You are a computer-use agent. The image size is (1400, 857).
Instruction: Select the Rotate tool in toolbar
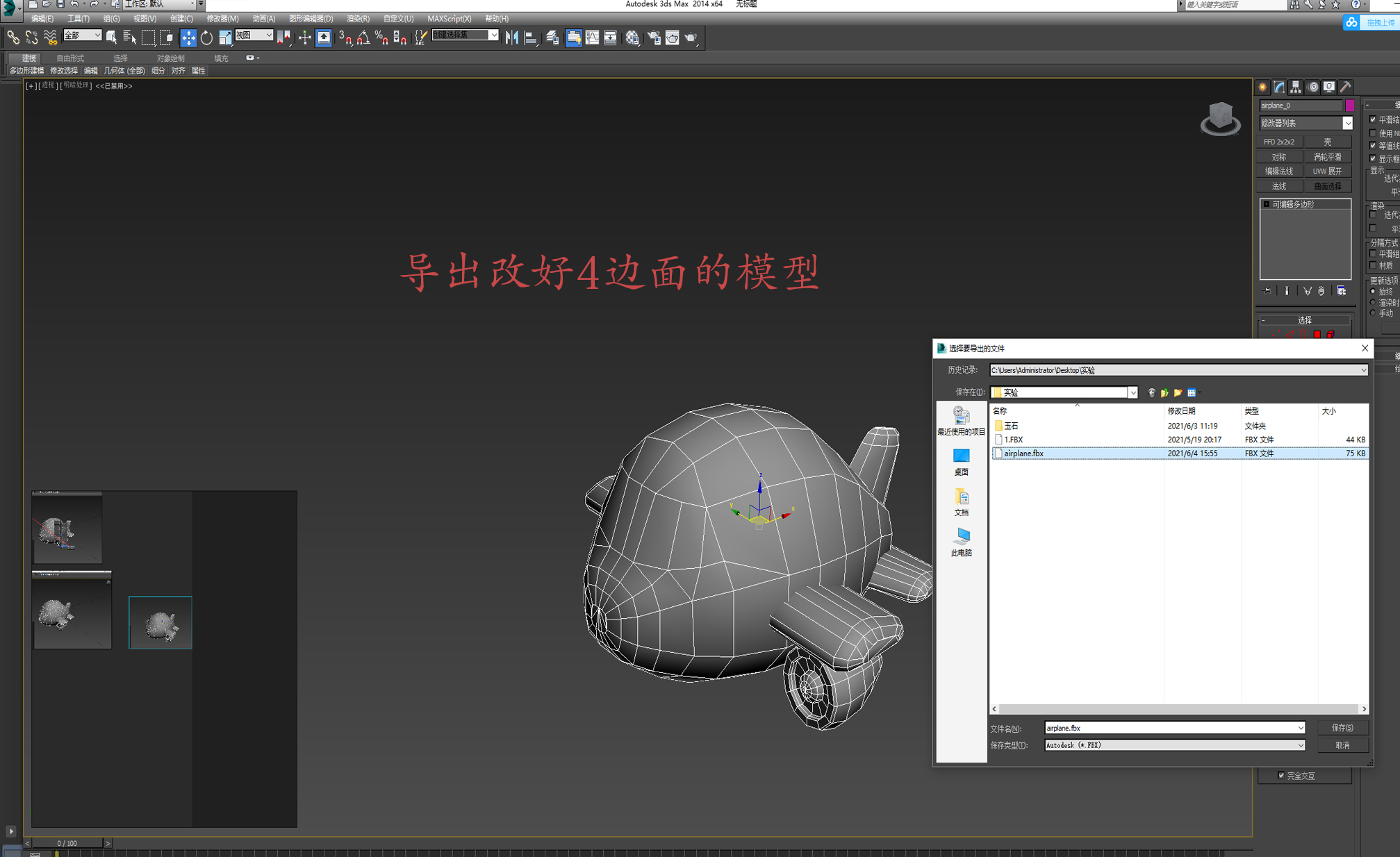206,38
